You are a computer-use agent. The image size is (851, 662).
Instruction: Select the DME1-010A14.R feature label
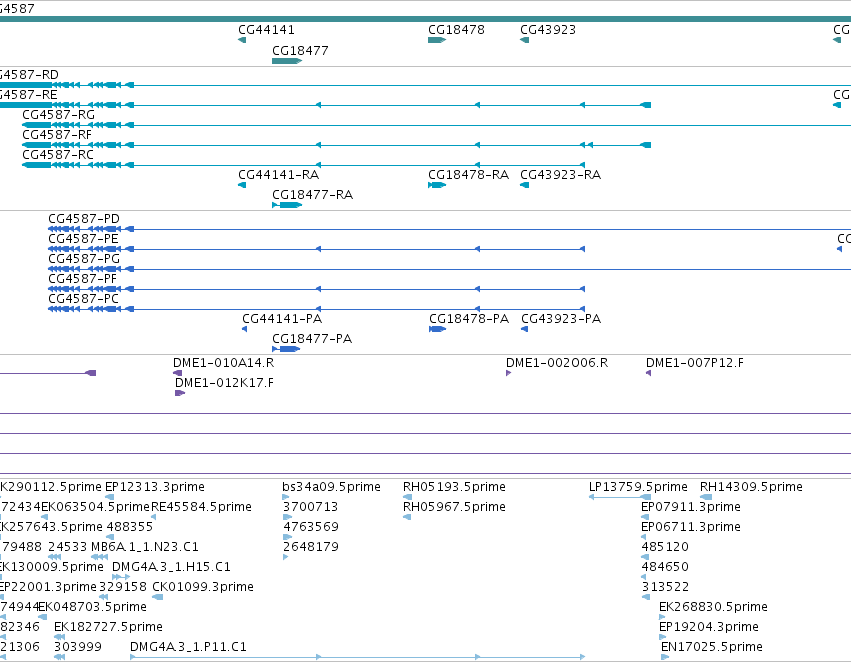tap(224, 362)
